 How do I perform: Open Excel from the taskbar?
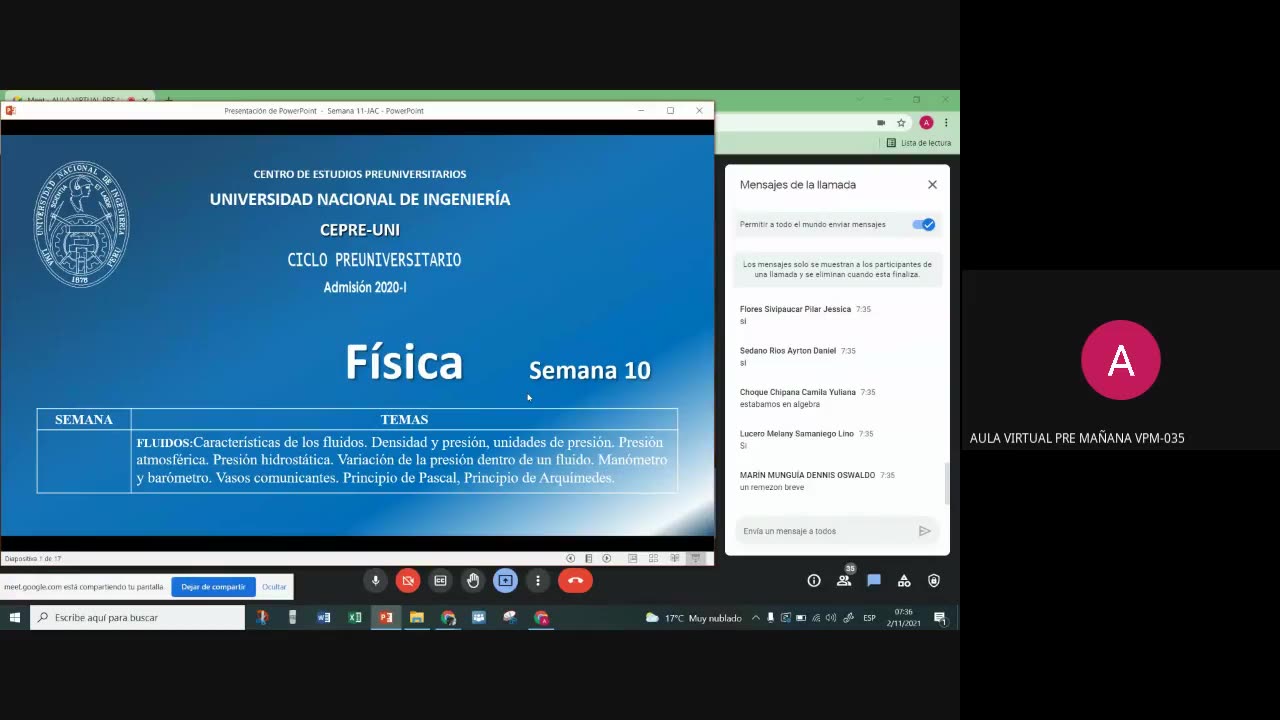click(x=355, y=618)
